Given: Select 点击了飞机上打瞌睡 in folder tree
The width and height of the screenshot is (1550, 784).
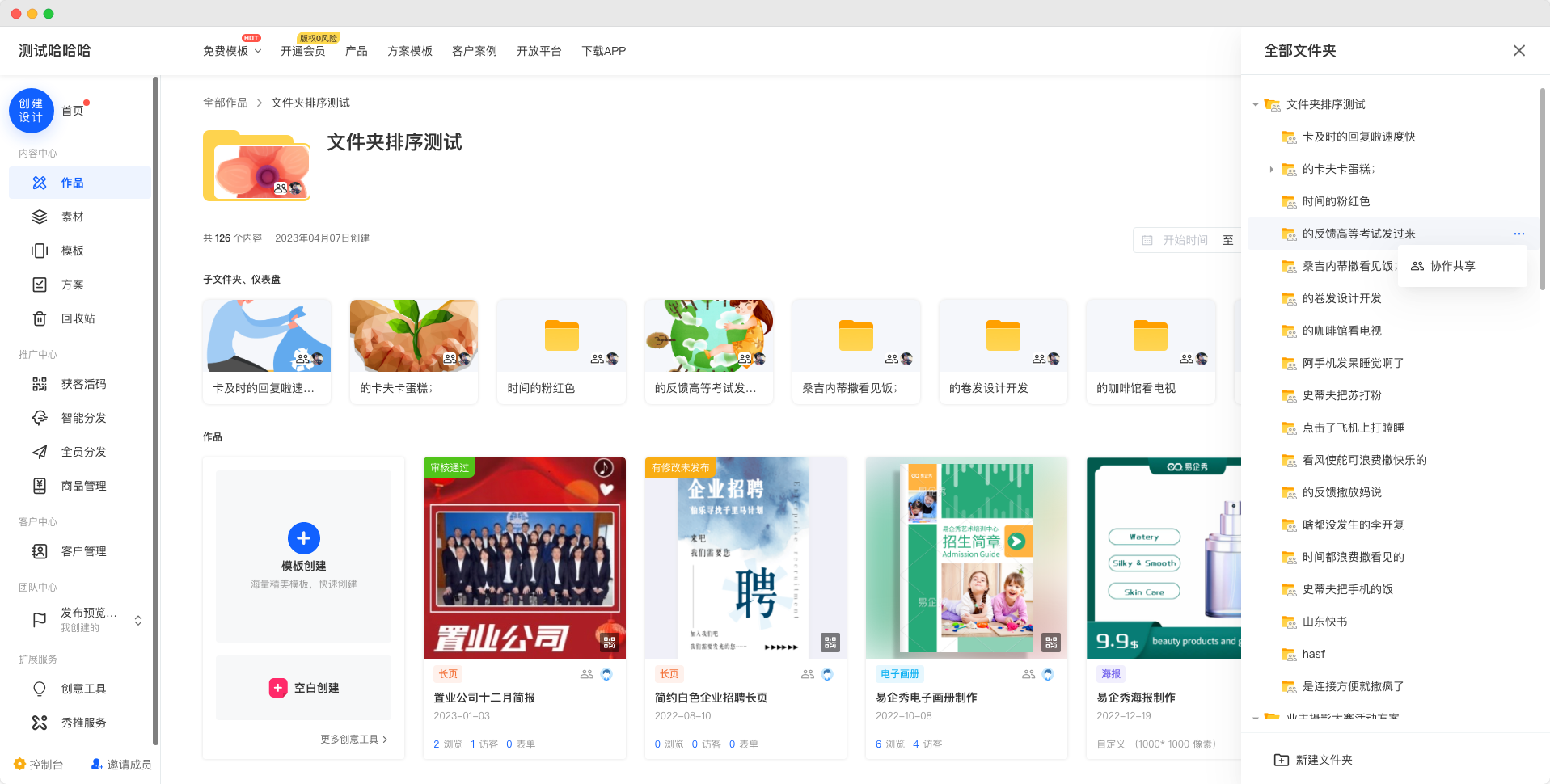Looking at the screenshot, I should [x=1353, y=428].
